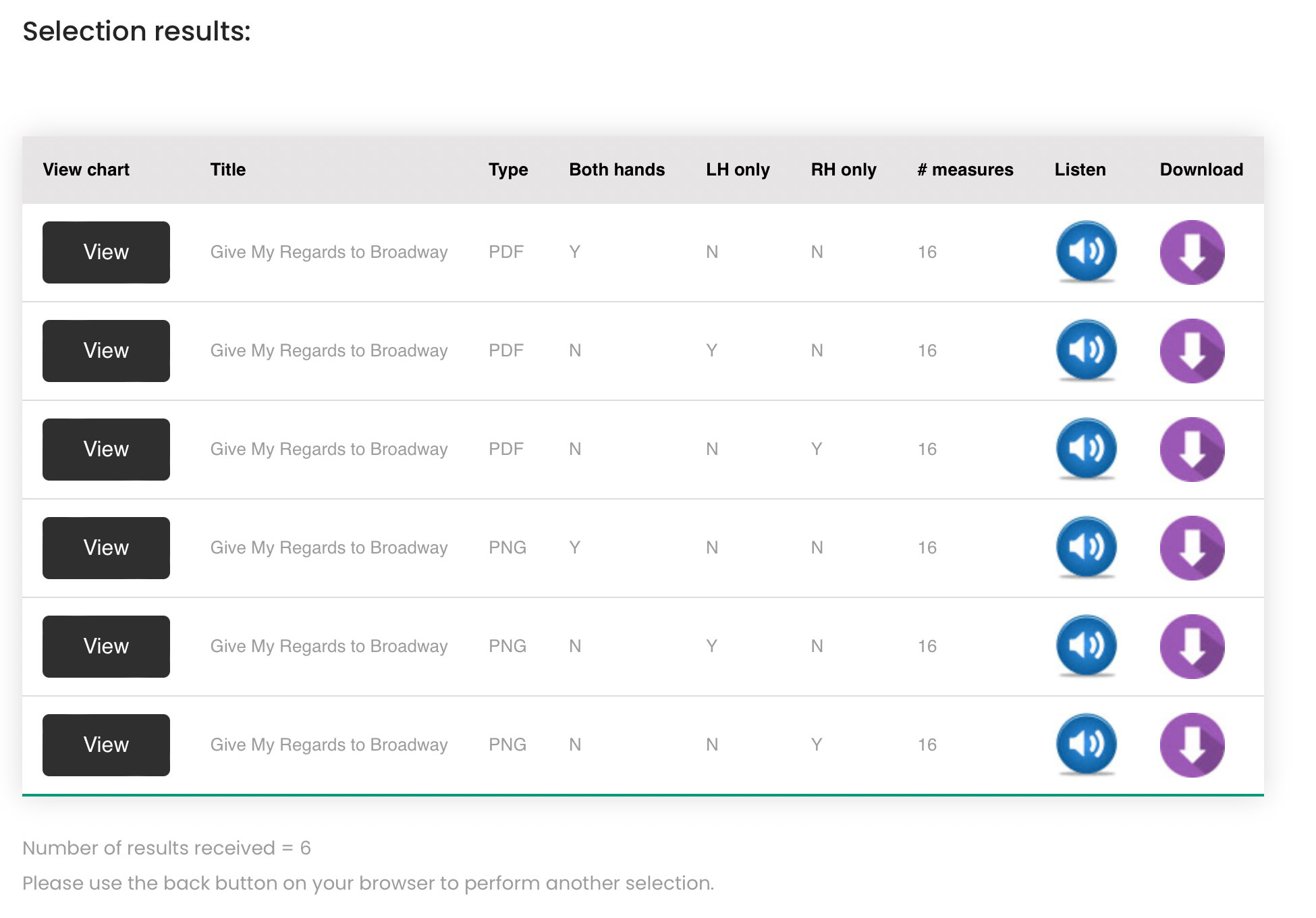View the both-hands PDF chart
Screen dimensions: 1316x918
pos(106,252)
